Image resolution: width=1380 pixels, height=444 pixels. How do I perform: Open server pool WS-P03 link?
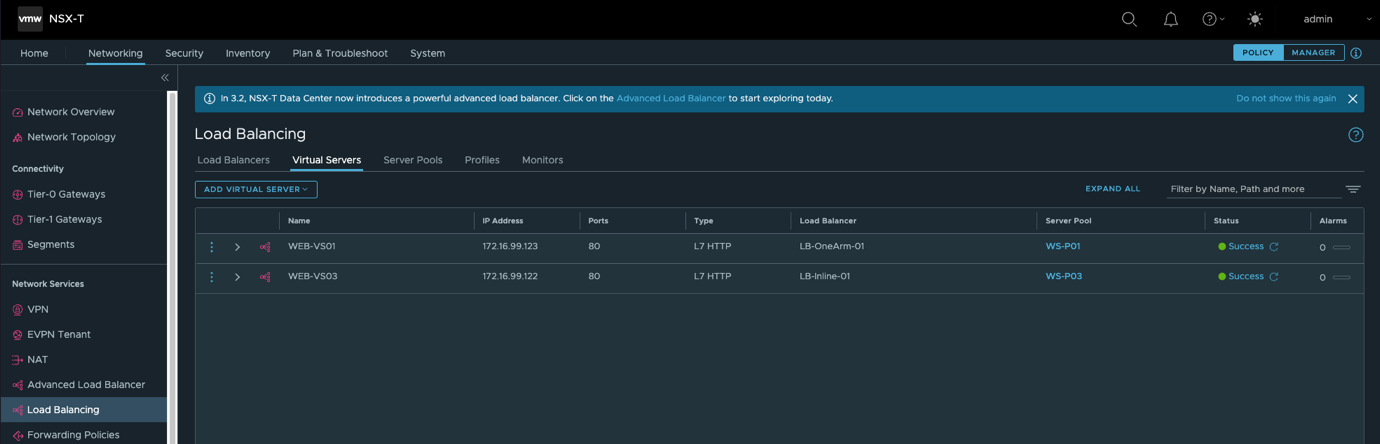point(1064,276)
